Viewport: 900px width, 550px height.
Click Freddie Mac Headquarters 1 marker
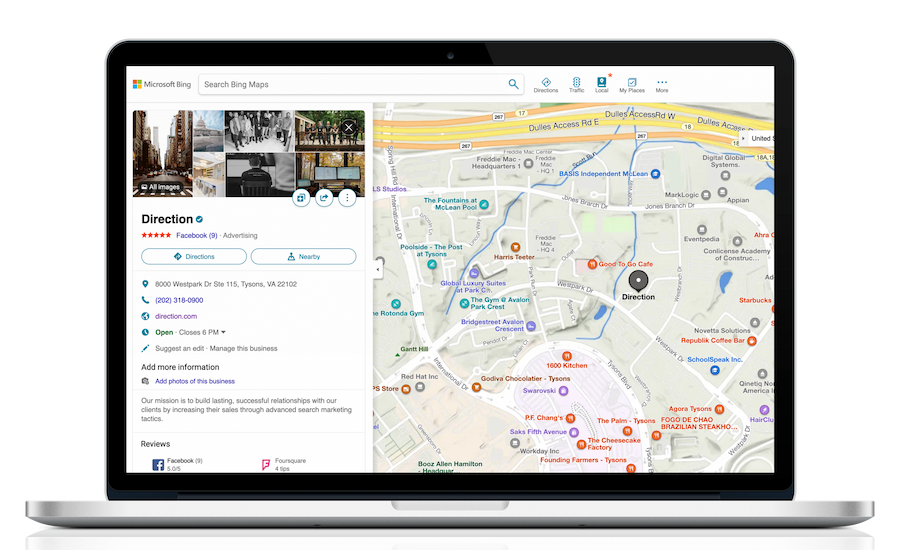click(528, 164)
